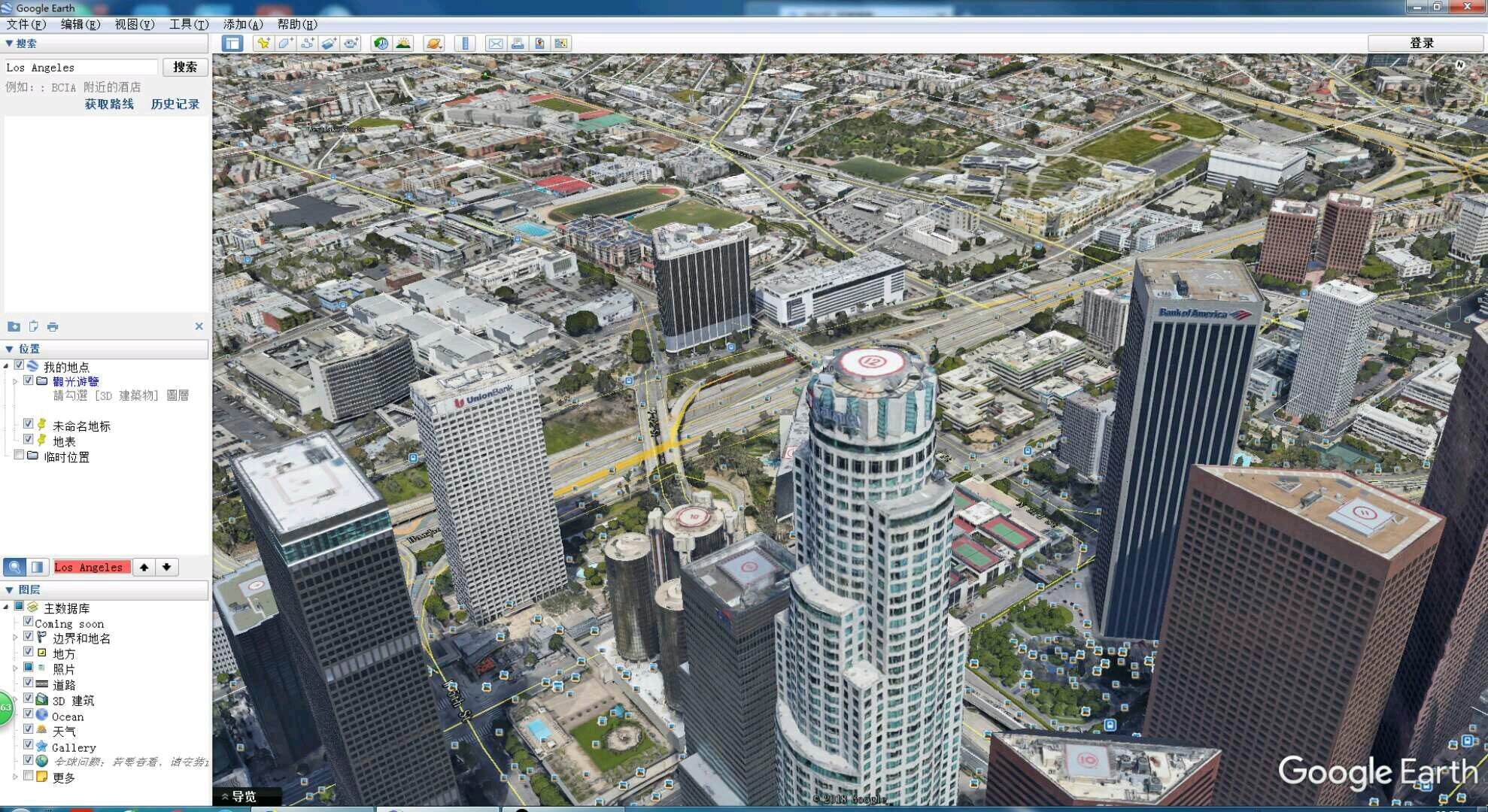This screenshot has width=1488, height=812.
Task: Click the 搜索 search button
Action: tap(185, 67)
